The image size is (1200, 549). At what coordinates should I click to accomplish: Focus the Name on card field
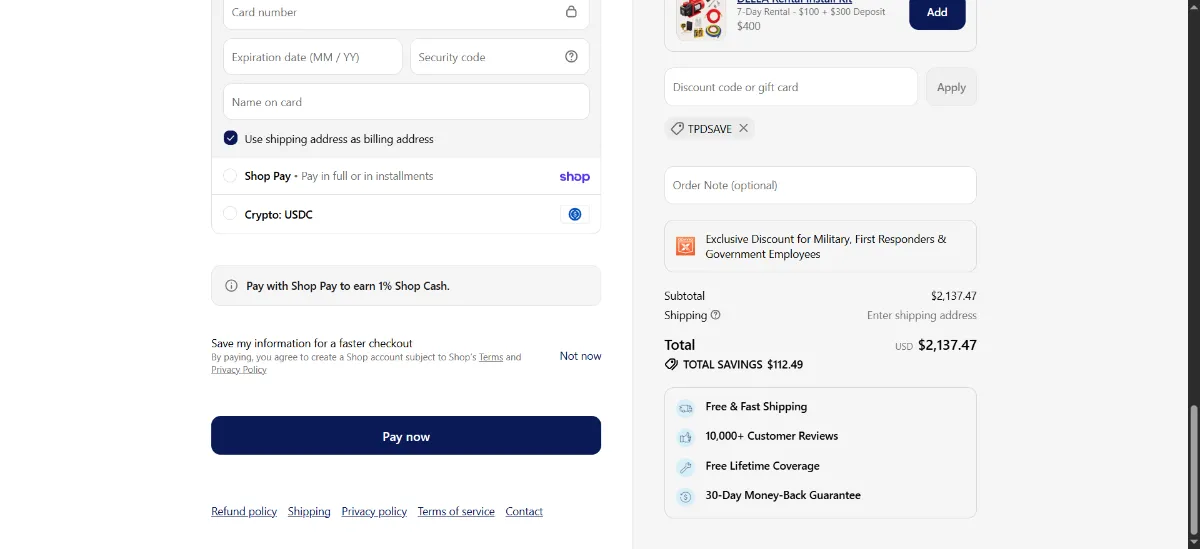pos(406,102)
